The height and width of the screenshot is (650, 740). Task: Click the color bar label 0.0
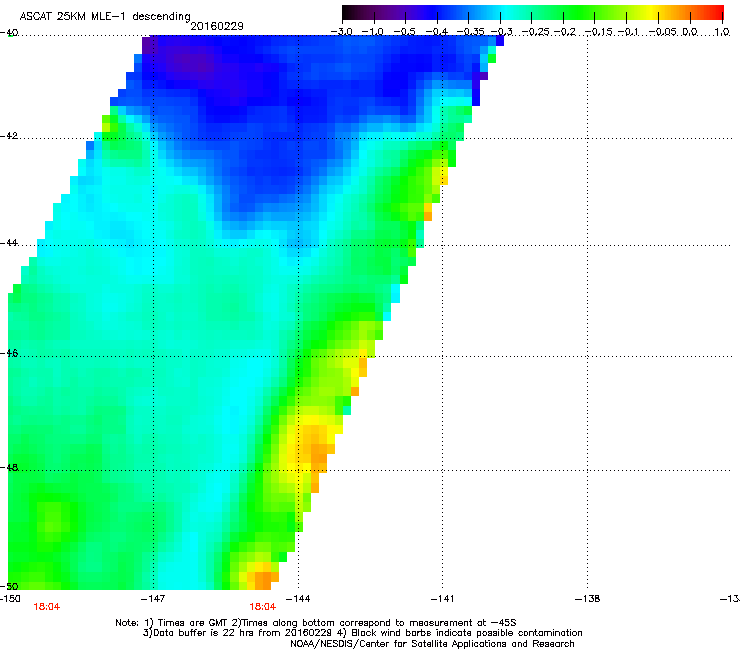coord(690,32)
